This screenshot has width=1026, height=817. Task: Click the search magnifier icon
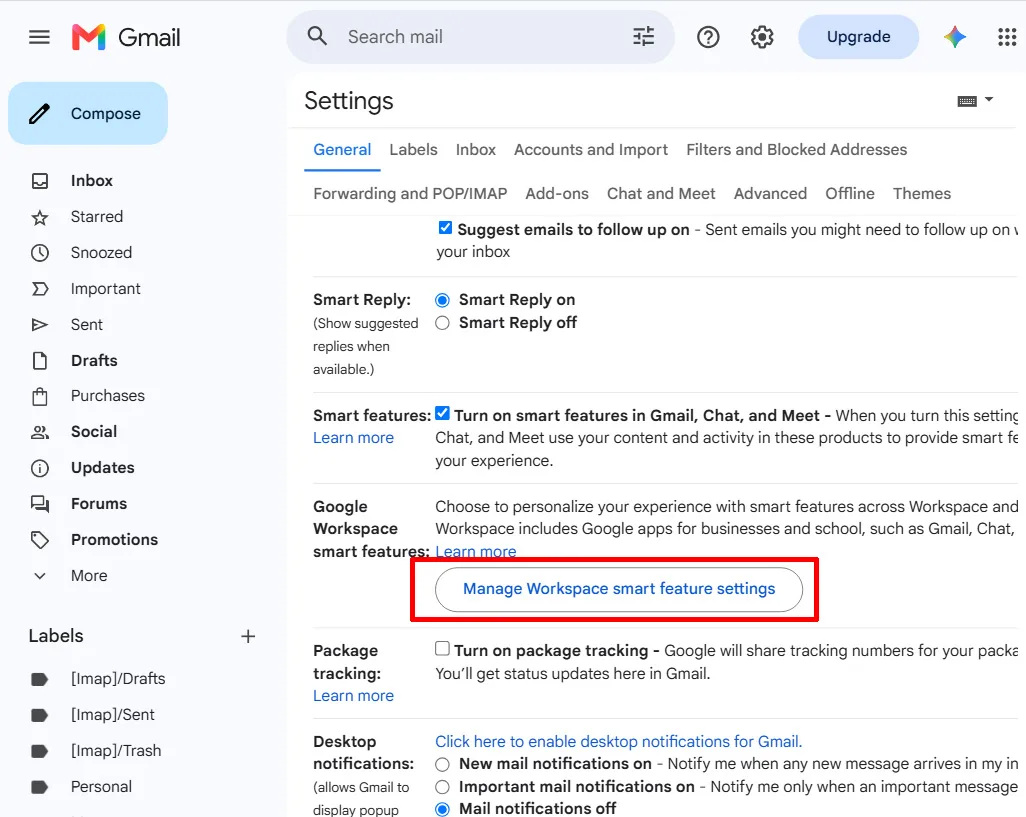(317, 36)
